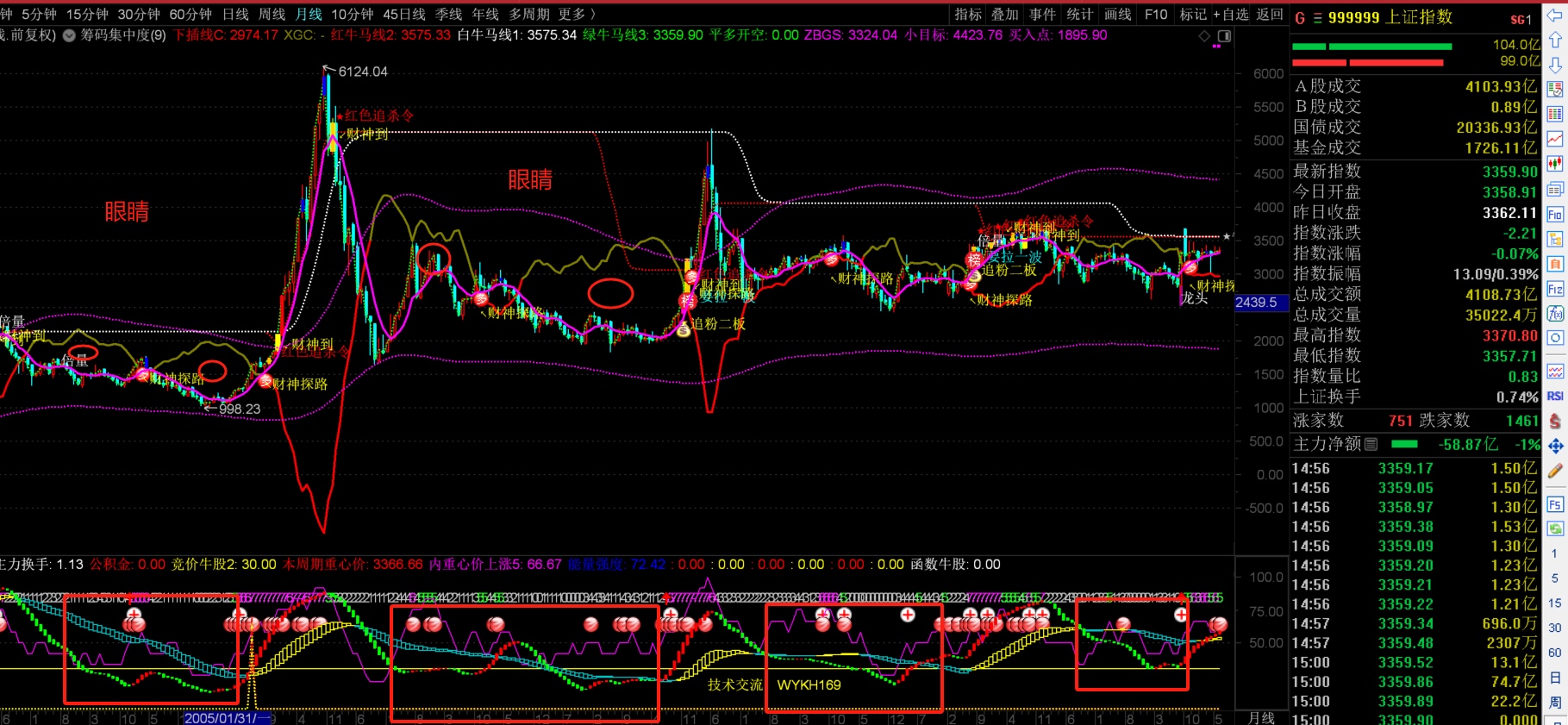Switch to the intraday line chart icon
The height and width of the screenshot is (725, 1568).
coord(1555,139)
